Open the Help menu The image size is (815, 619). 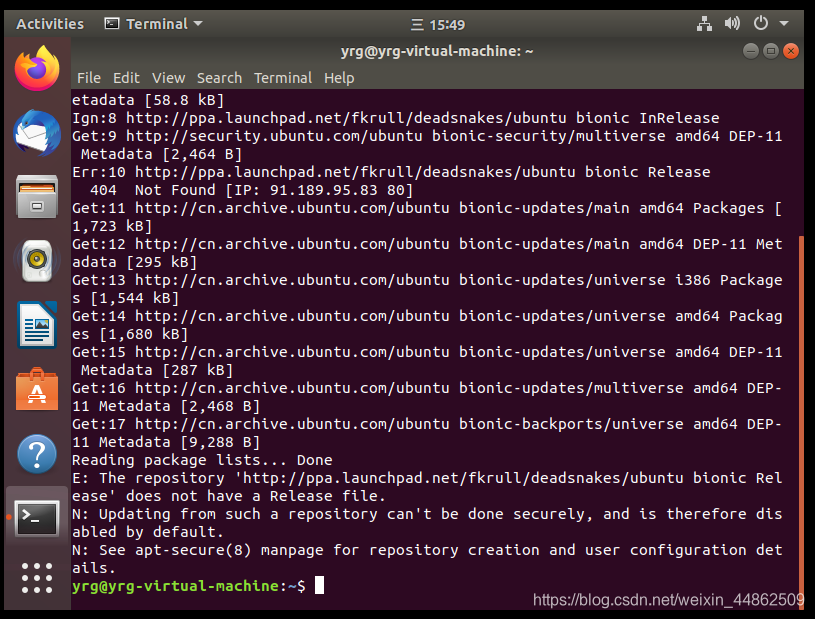[339, 78]
